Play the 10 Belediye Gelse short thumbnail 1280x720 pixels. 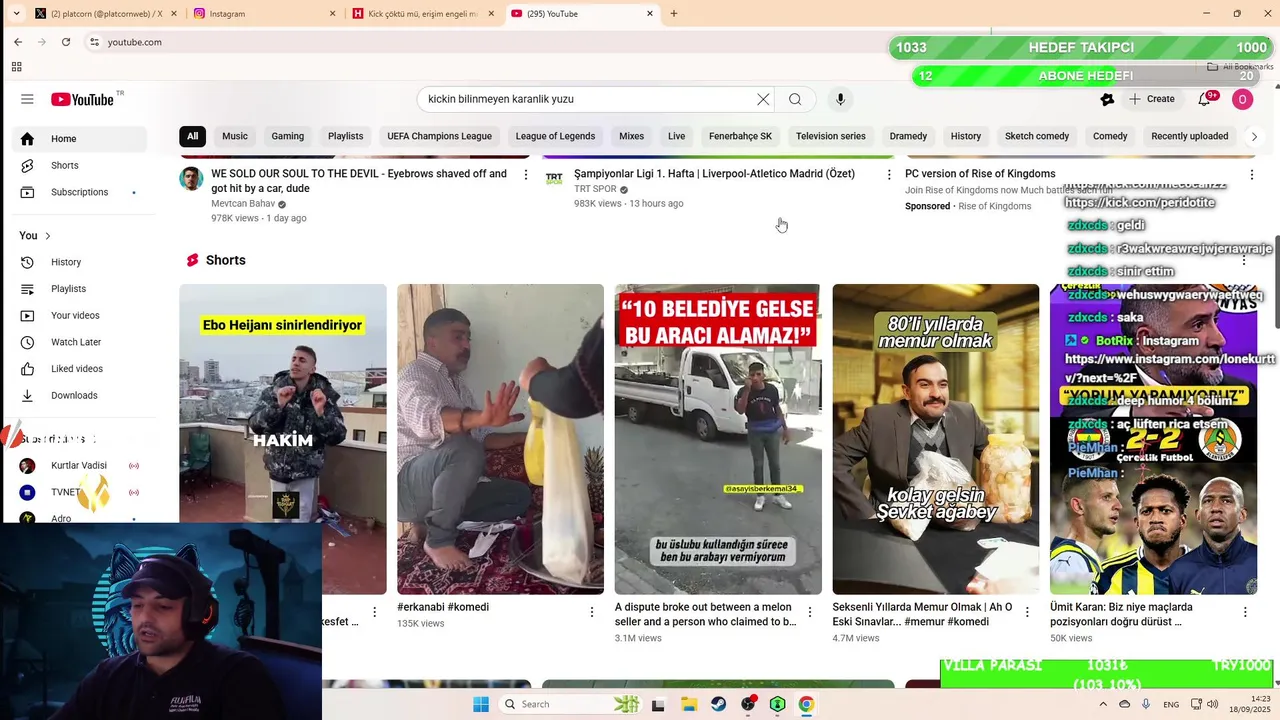tap(718, 439)
